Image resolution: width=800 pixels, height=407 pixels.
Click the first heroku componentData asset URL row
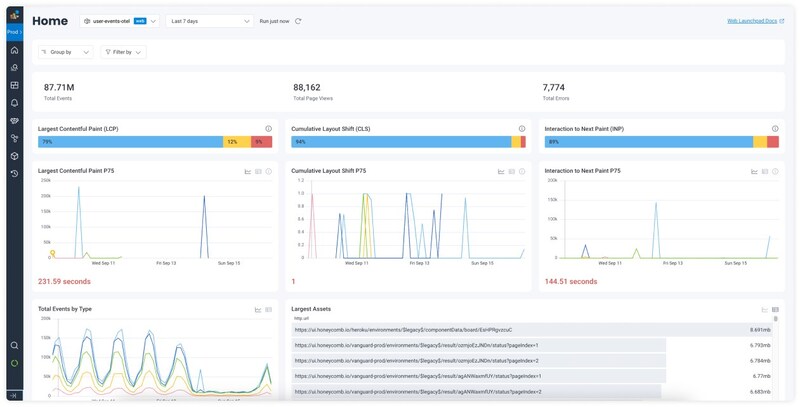pos(533,330)
